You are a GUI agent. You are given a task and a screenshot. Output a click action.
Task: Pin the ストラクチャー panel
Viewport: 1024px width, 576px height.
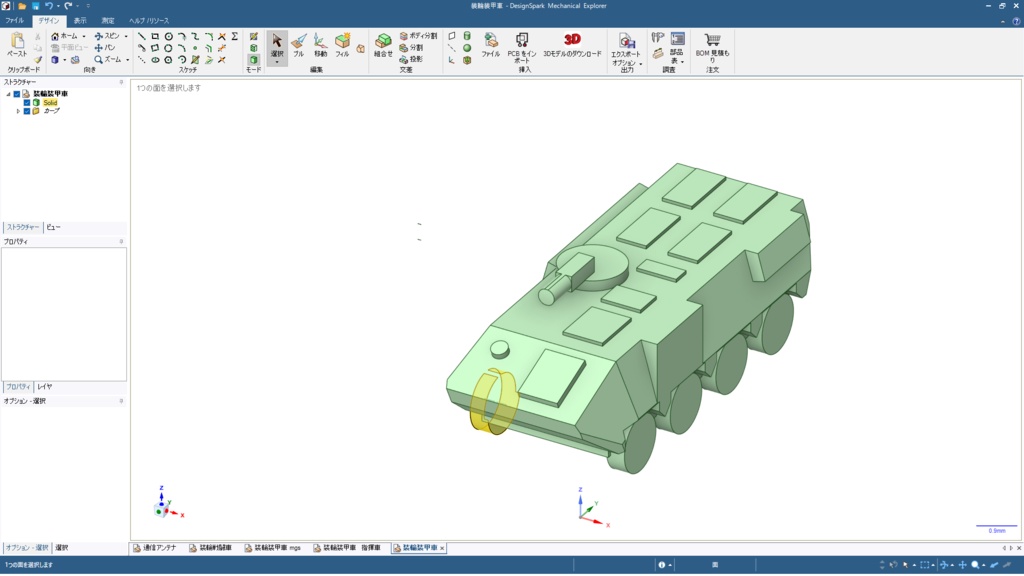(x=121, y=82)
